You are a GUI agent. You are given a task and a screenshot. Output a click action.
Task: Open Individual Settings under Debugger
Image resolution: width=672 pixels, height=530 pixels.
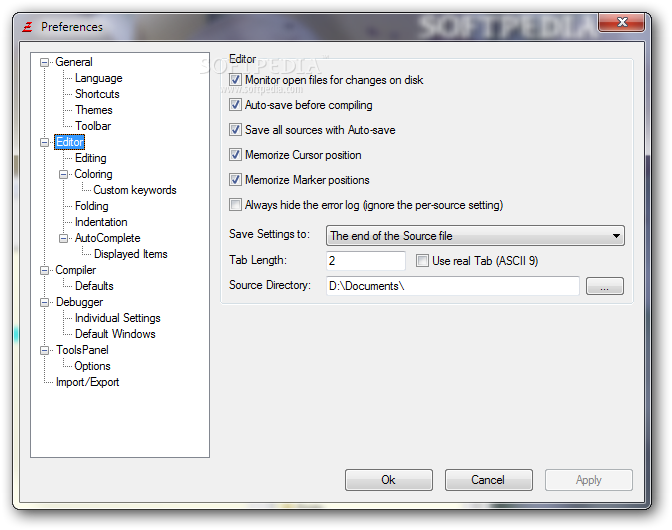click(x=118, y=318)
